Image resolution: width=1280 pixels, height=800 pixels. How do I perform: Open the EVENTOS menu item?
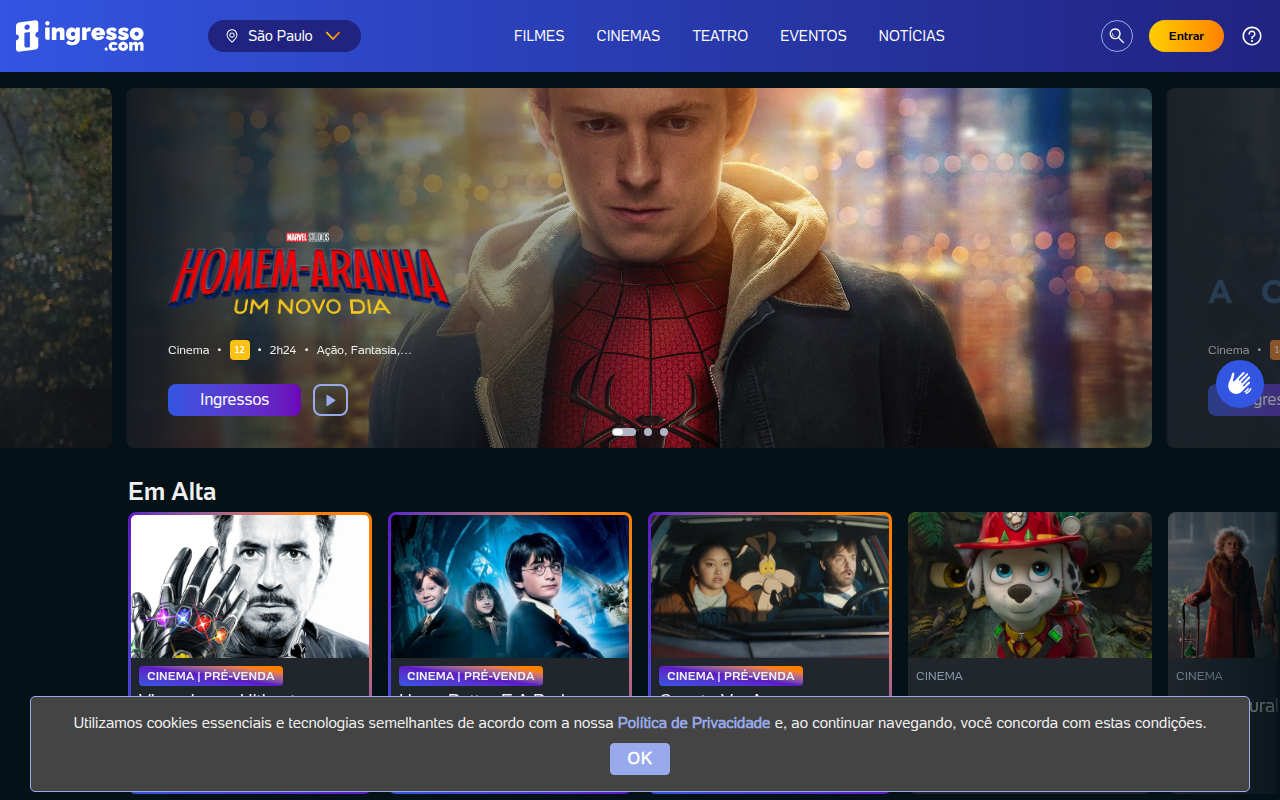pos(813,36)
